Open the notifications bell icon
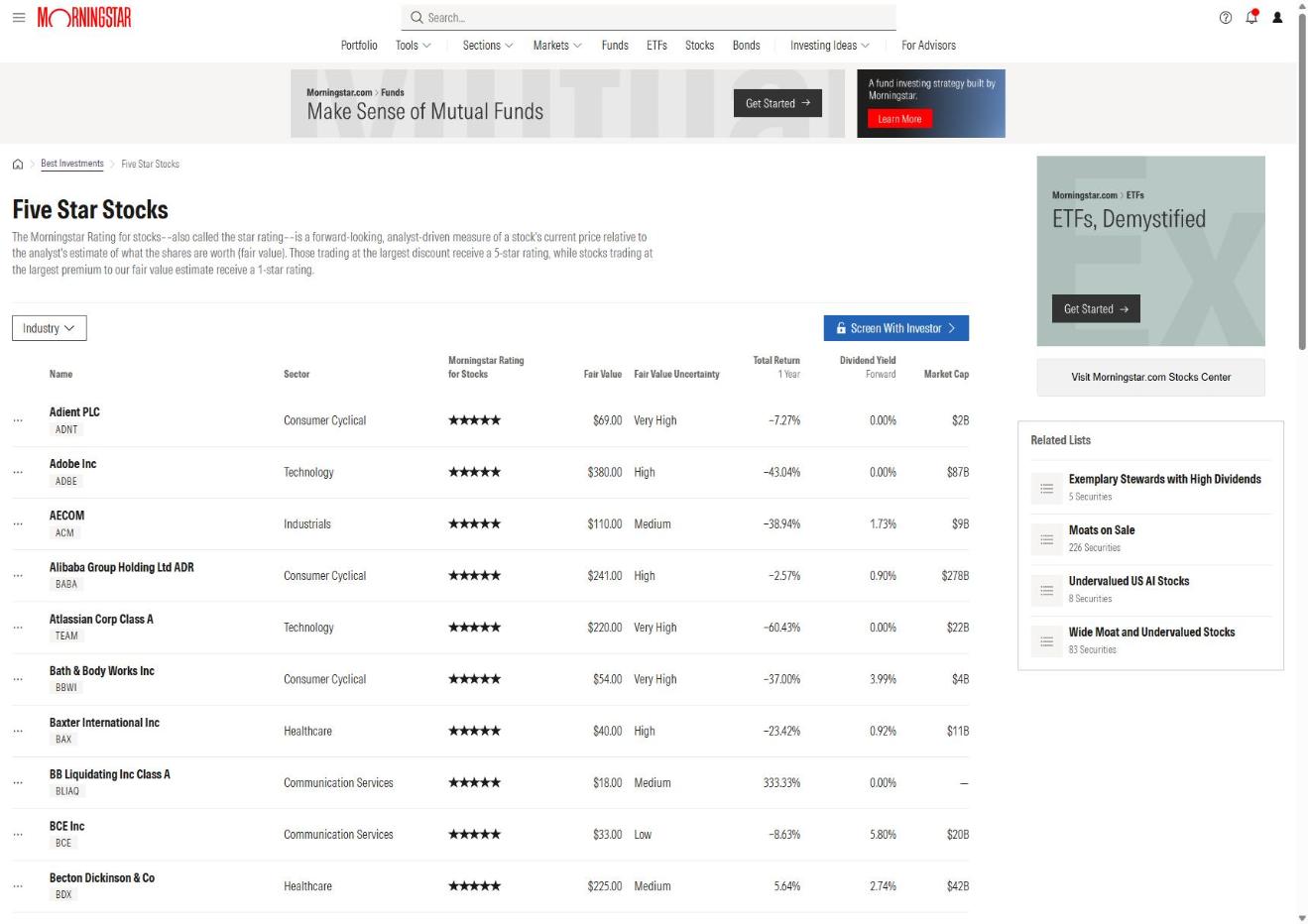Image resolution: width=1308 pixels, height=924 pixels. point(1251,17)
